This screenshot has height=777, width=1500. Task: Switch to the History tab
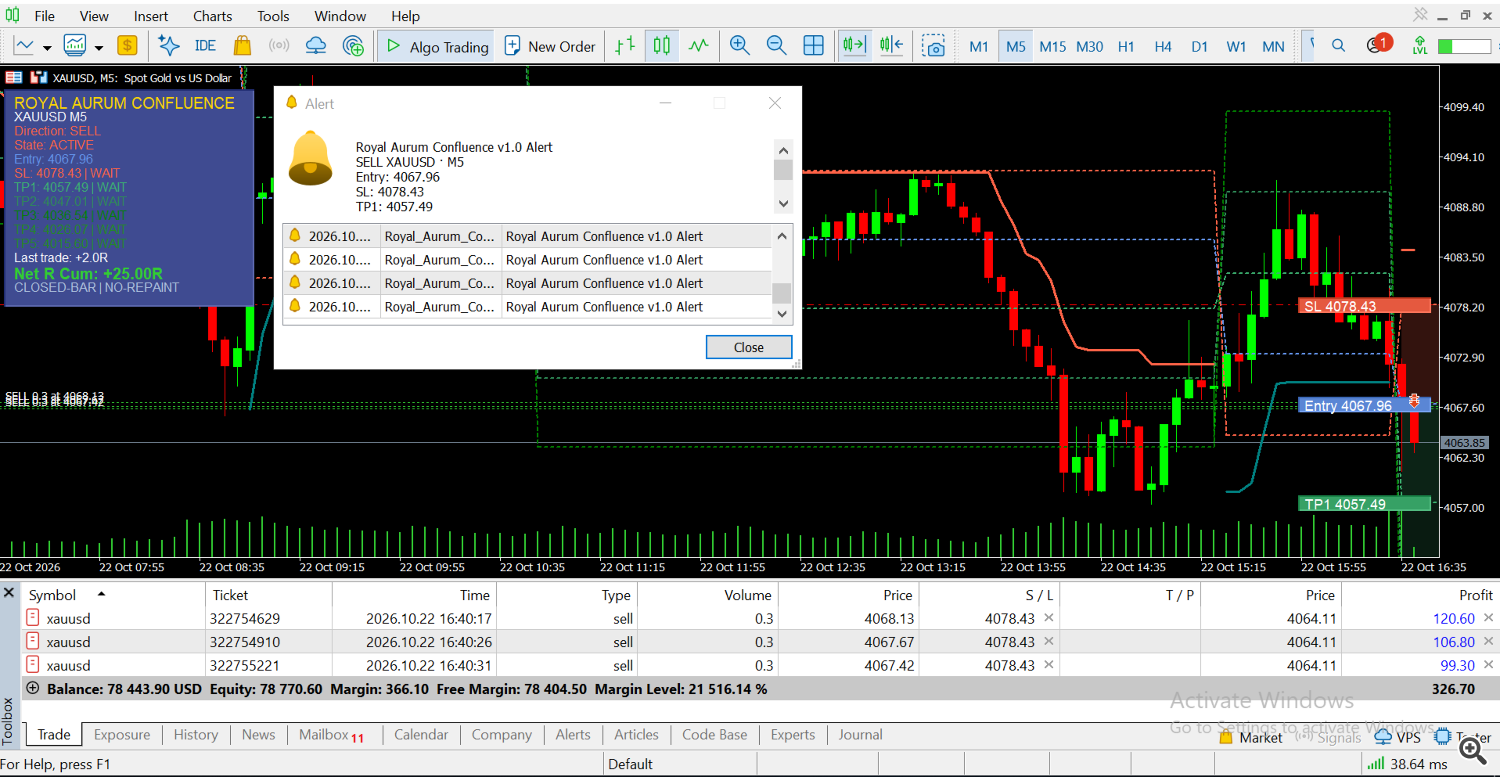point(196,735)
